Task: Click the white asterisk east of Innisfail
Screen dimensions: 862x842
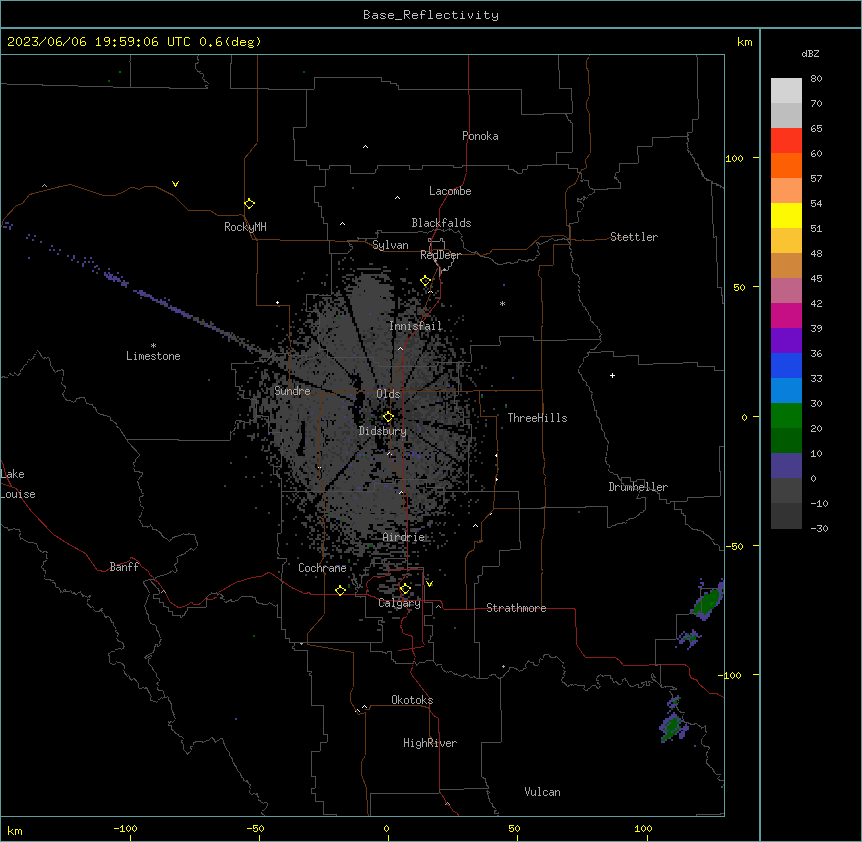Action: 502,303
